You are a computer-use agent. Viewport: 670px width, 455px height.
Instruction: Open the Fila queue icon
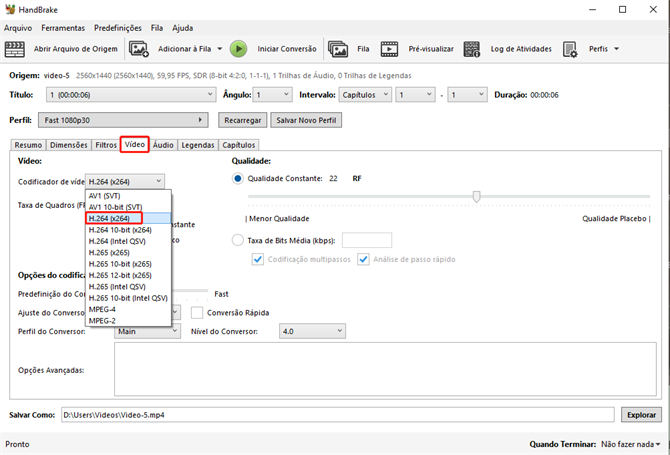[338, 48]
